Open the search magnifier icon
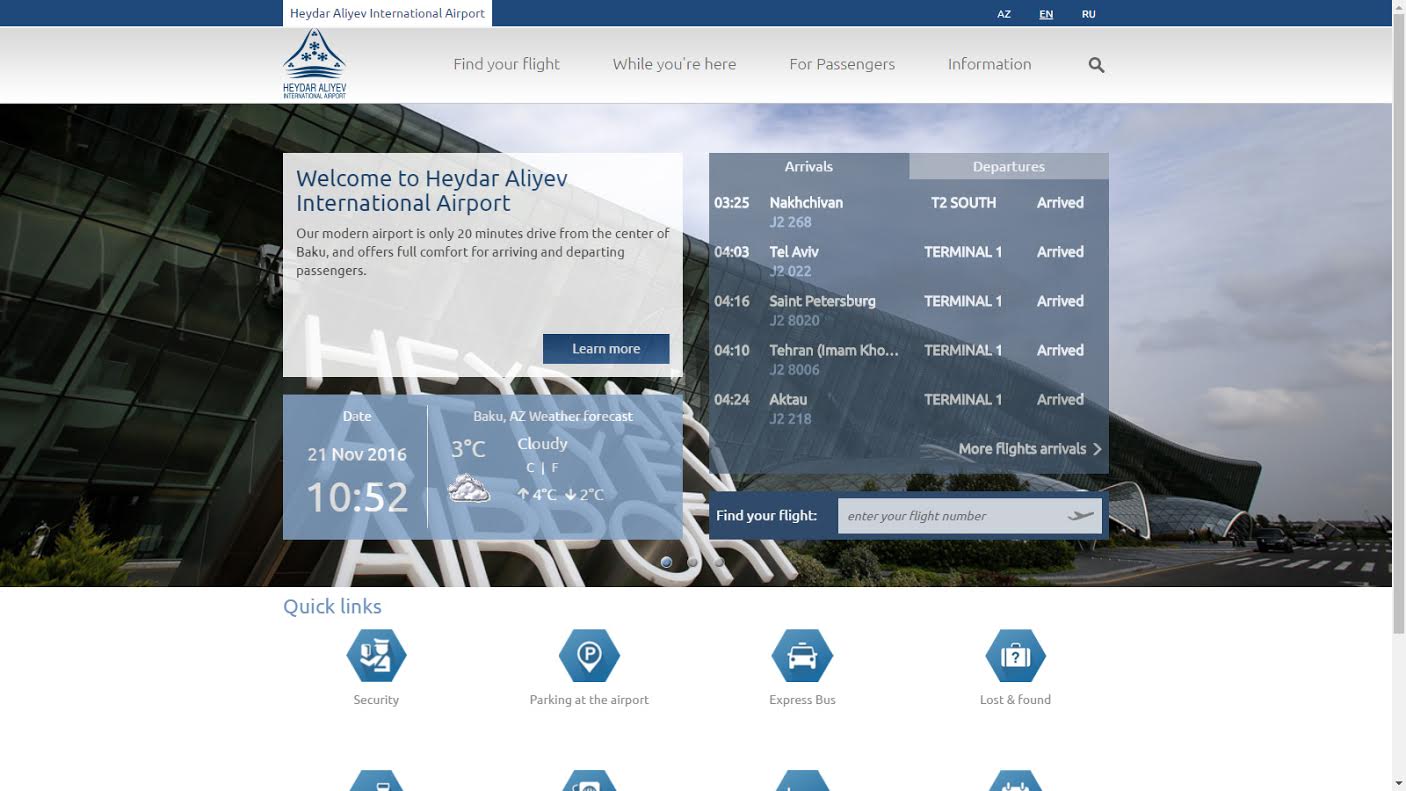Image resolution: width=1406 pixels, height=791 pixels. pyautogui.click(x=1096, y=65)
